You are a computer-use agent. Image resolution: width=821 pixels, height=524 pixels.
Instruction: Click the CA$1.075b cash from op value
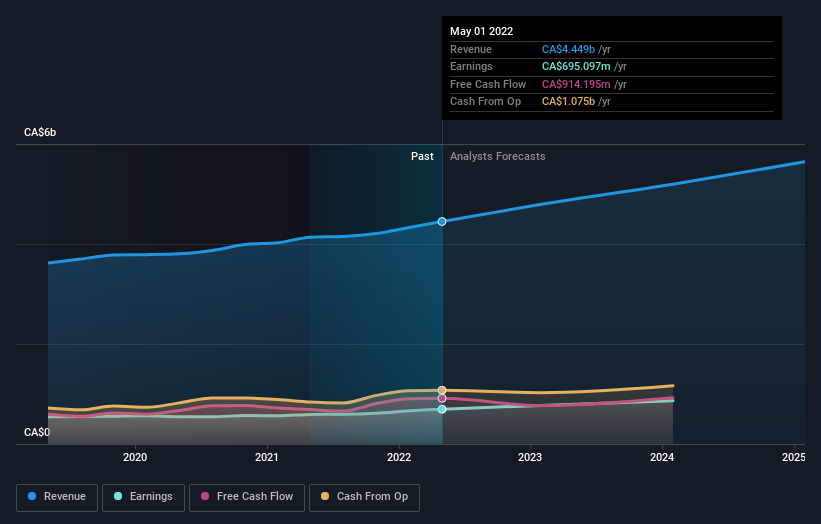(x=568, y=102)
